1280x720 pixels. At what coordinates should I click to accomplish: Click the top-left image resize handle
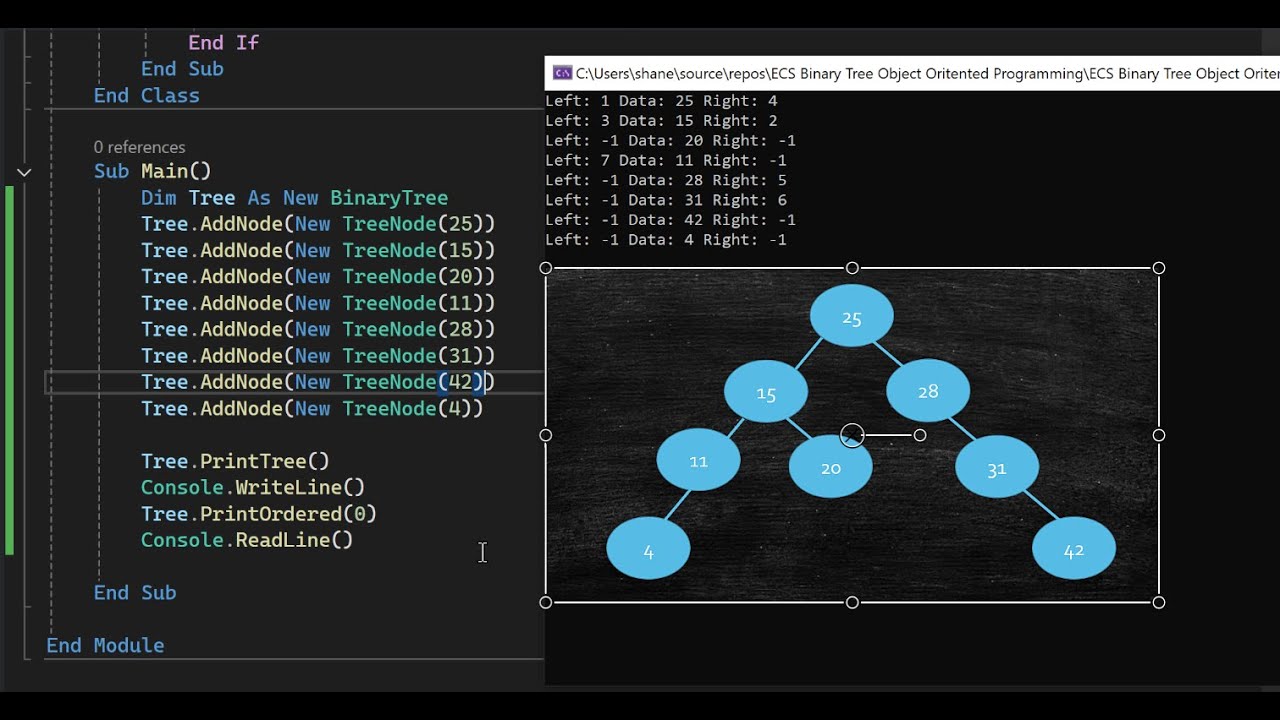(x=546, y=268)
